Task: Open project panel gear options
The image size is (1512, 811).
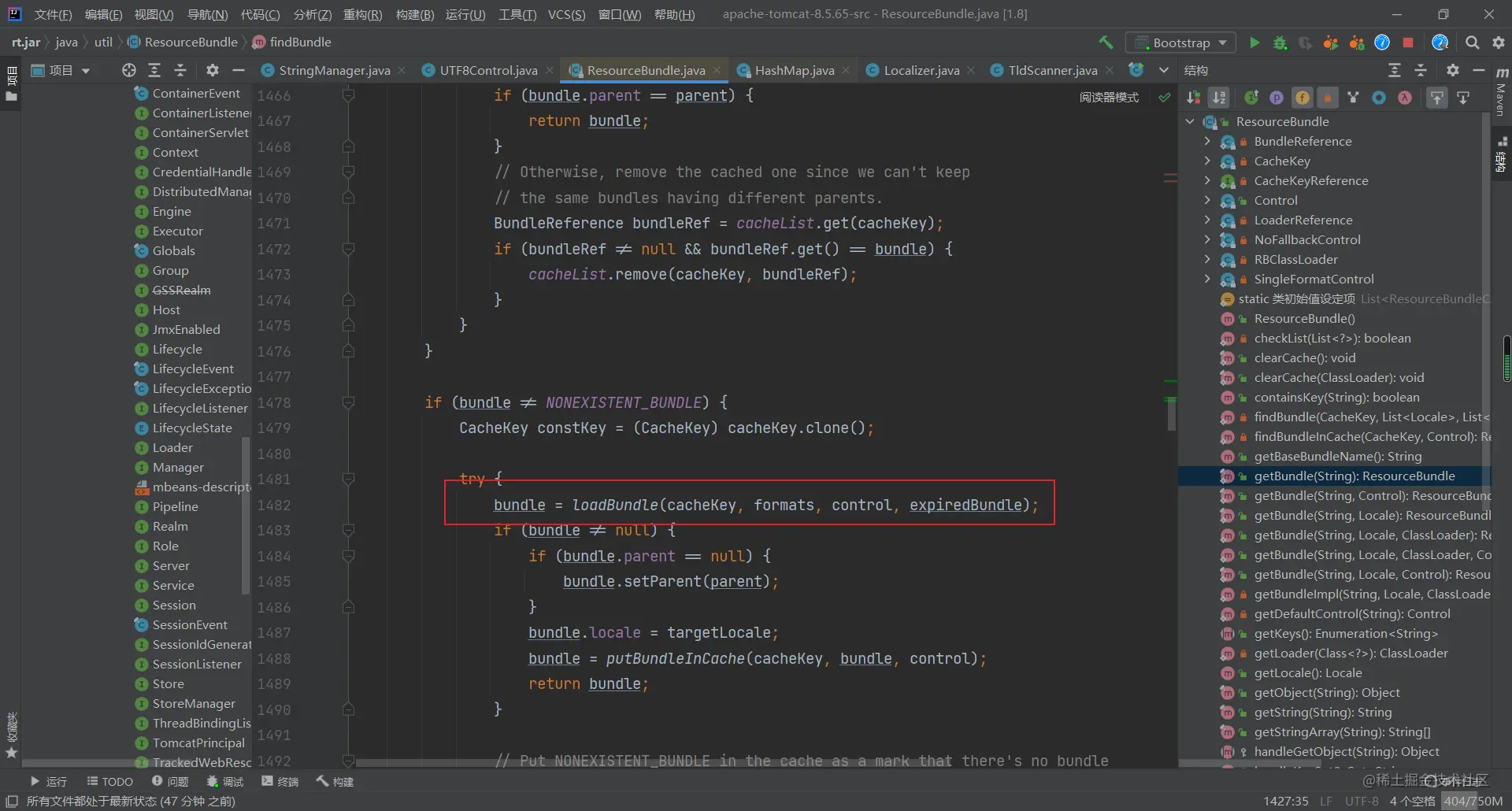Action: pos(213,70)
